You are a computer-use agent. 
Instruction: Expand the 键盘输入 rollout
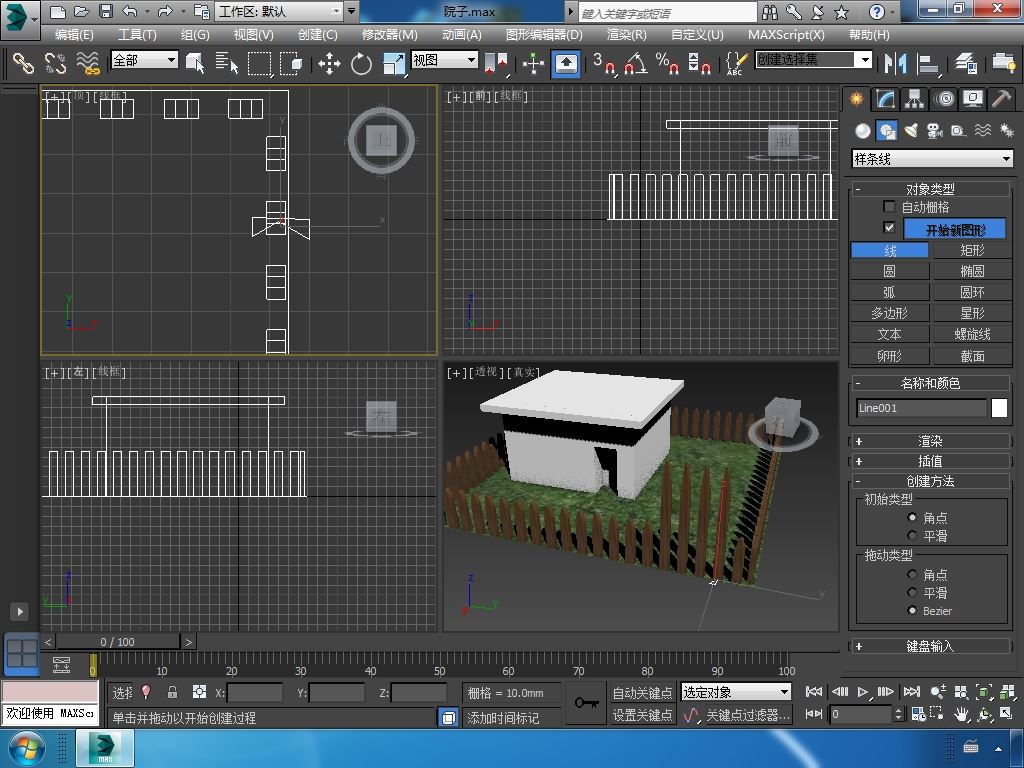930,646
